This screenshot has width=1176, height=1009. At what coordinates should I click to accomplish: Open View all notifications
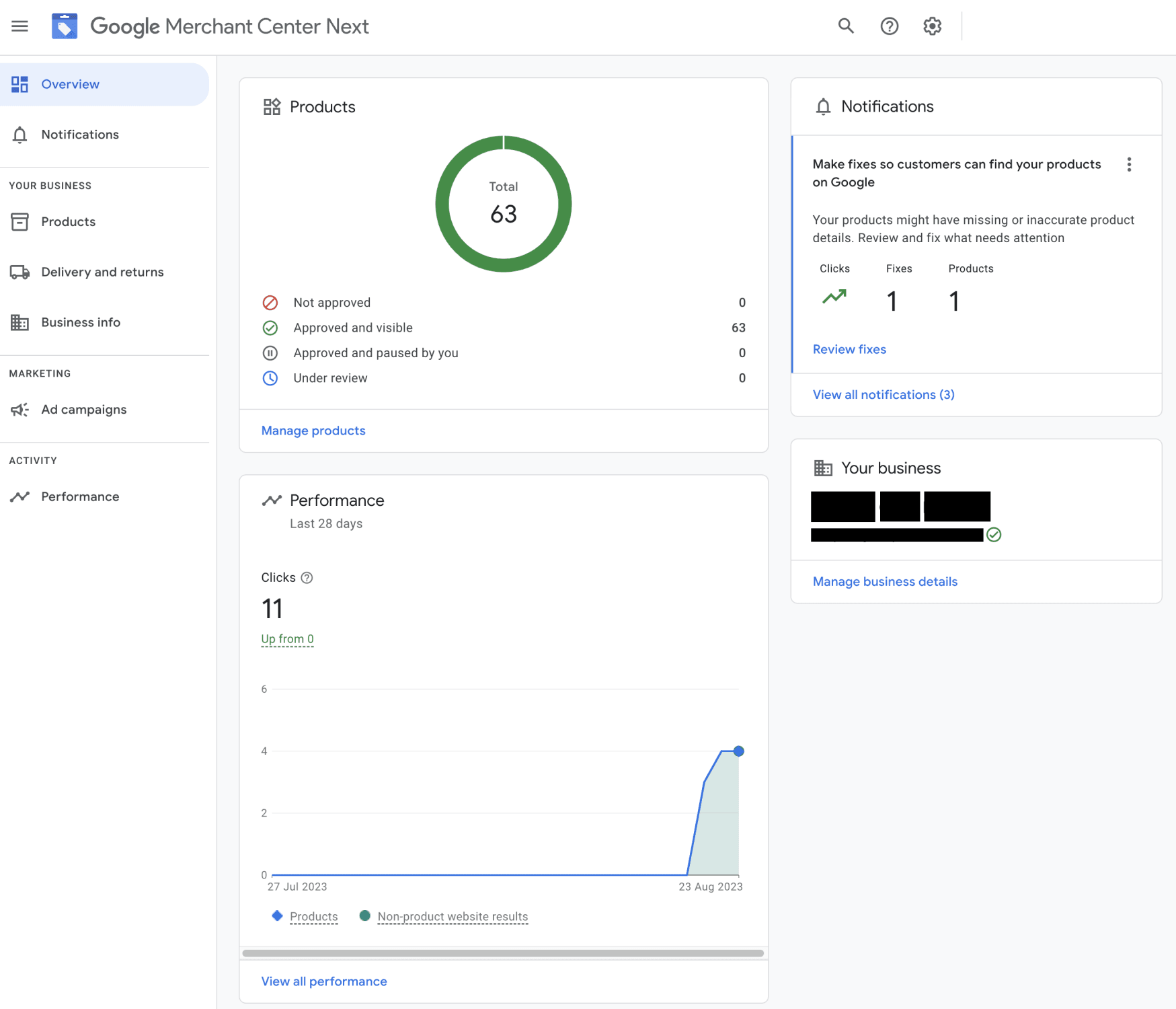pyautogui.click(x=883, y=395)
